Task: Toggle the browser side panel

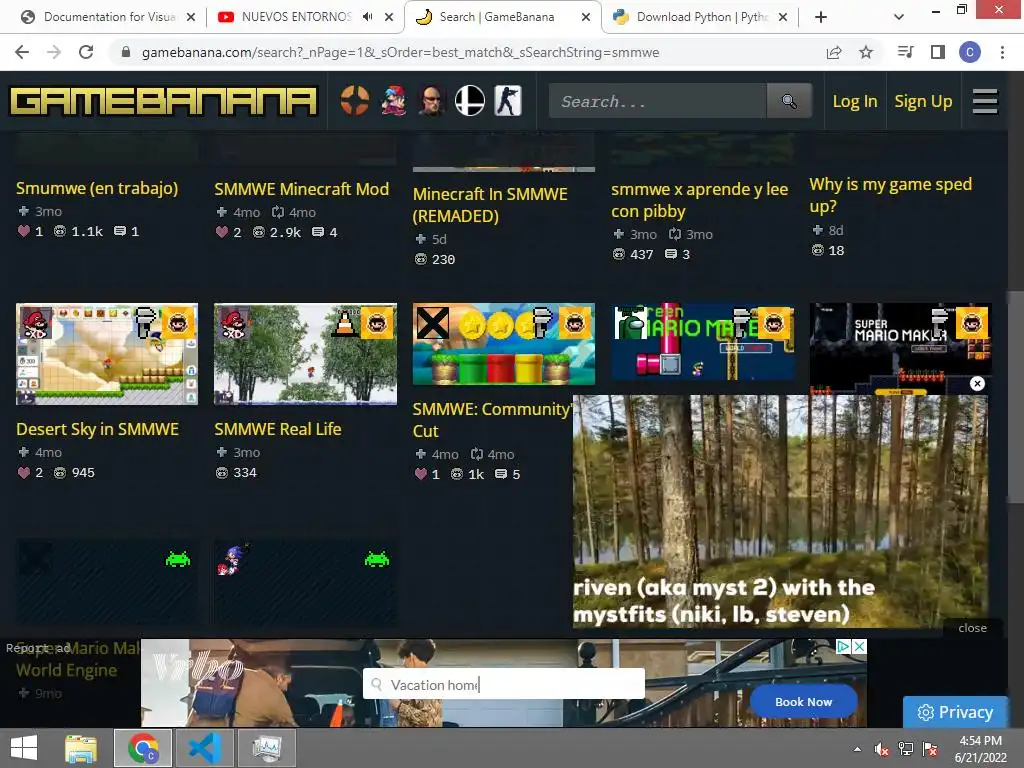Action: point(938,52)
